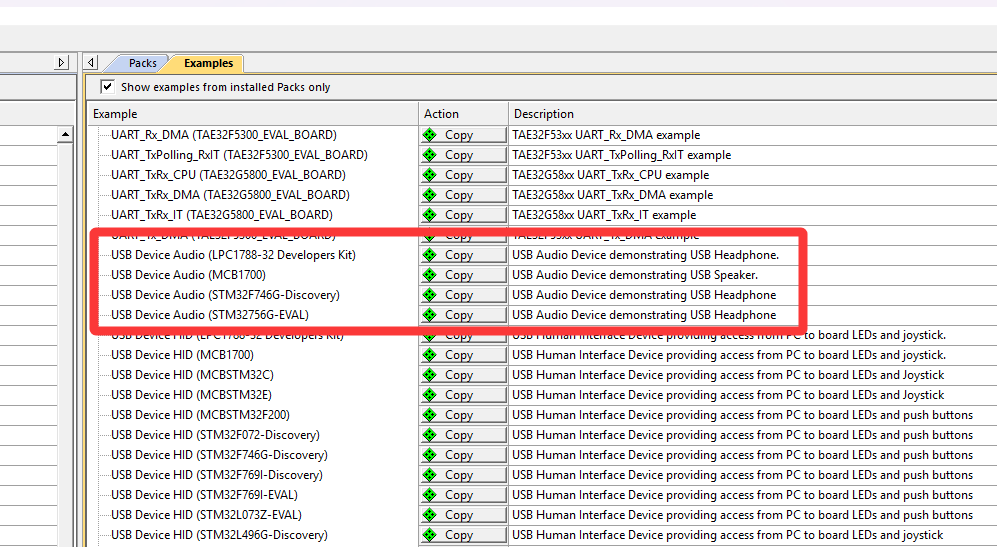Image resolution: width=997 pixels, height=547 pixels.
Task: Select USB Device HID (MCBSTM32F200) row
Action: 200,415
